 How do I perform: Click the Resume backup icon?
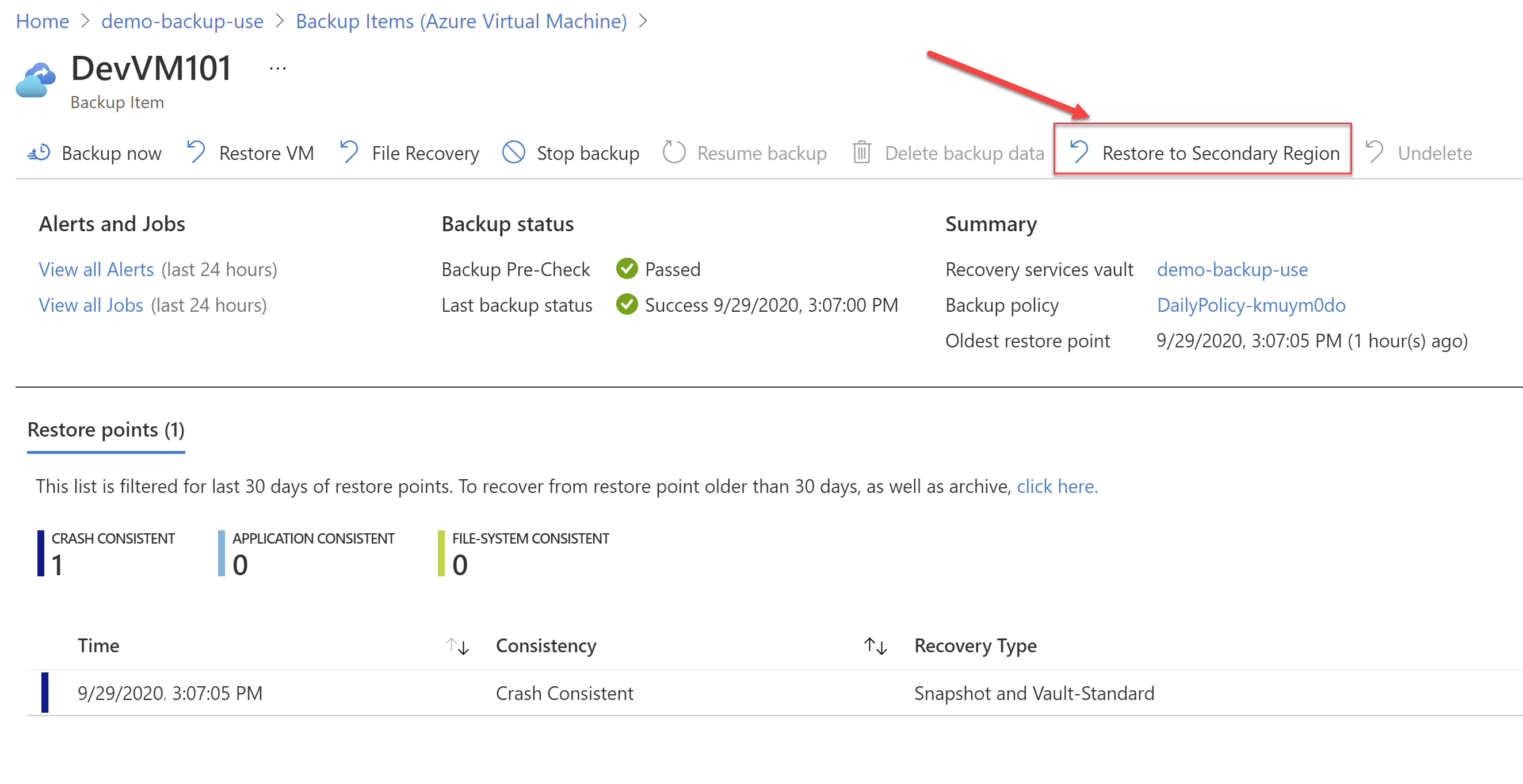tap(670, 153)
